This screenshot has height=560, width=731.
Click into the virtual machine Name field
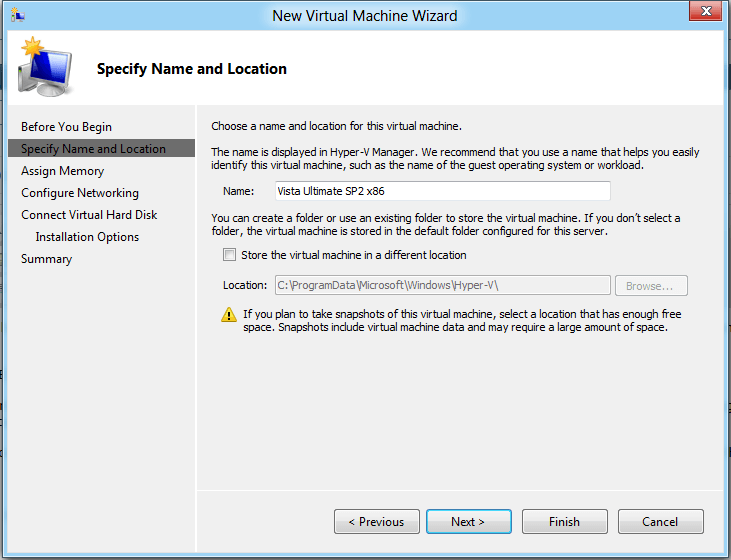click(x=440, y=191)
